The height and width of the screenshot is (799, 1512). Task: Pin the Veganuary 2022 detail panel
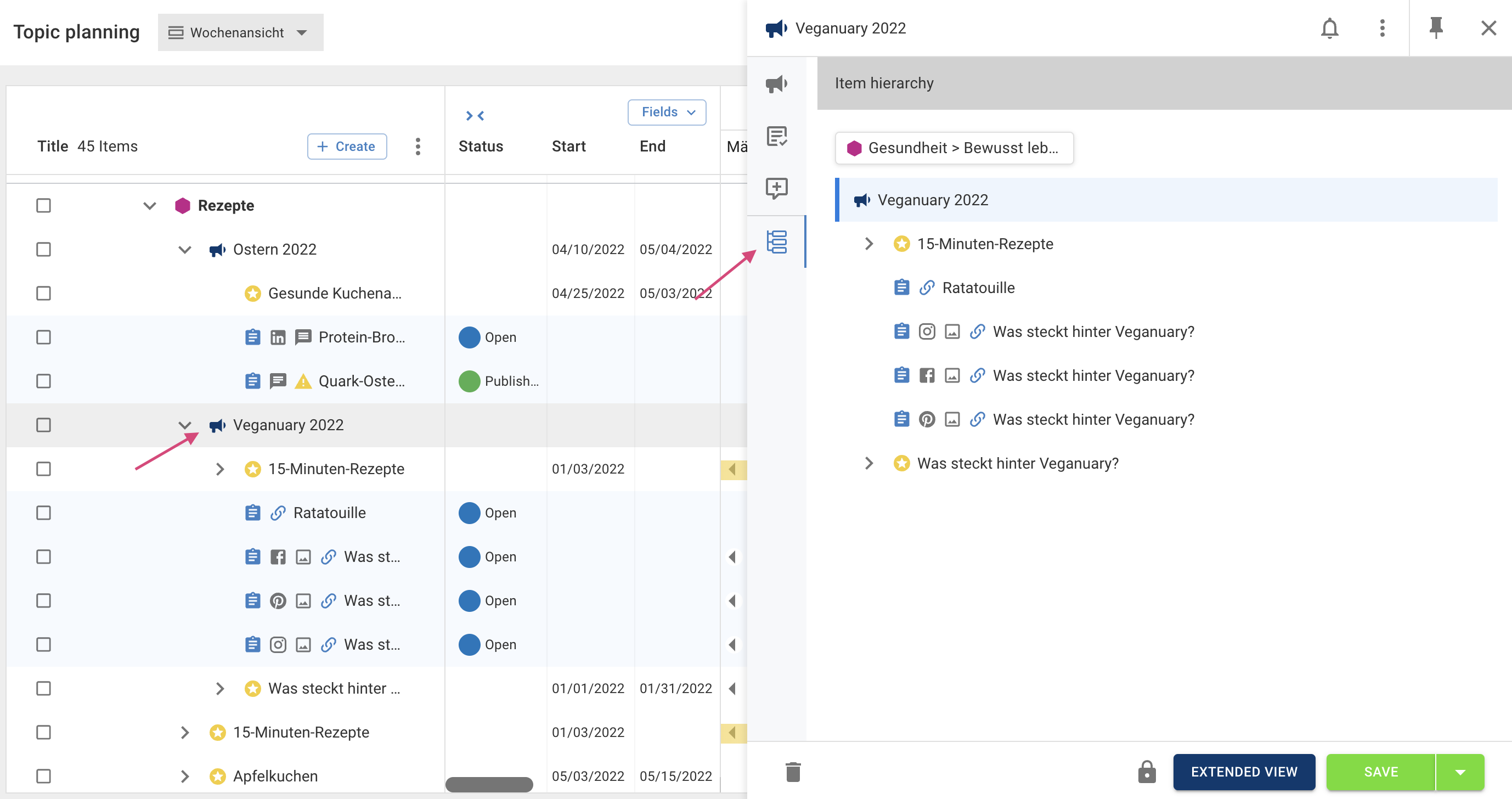(1436, 28)
